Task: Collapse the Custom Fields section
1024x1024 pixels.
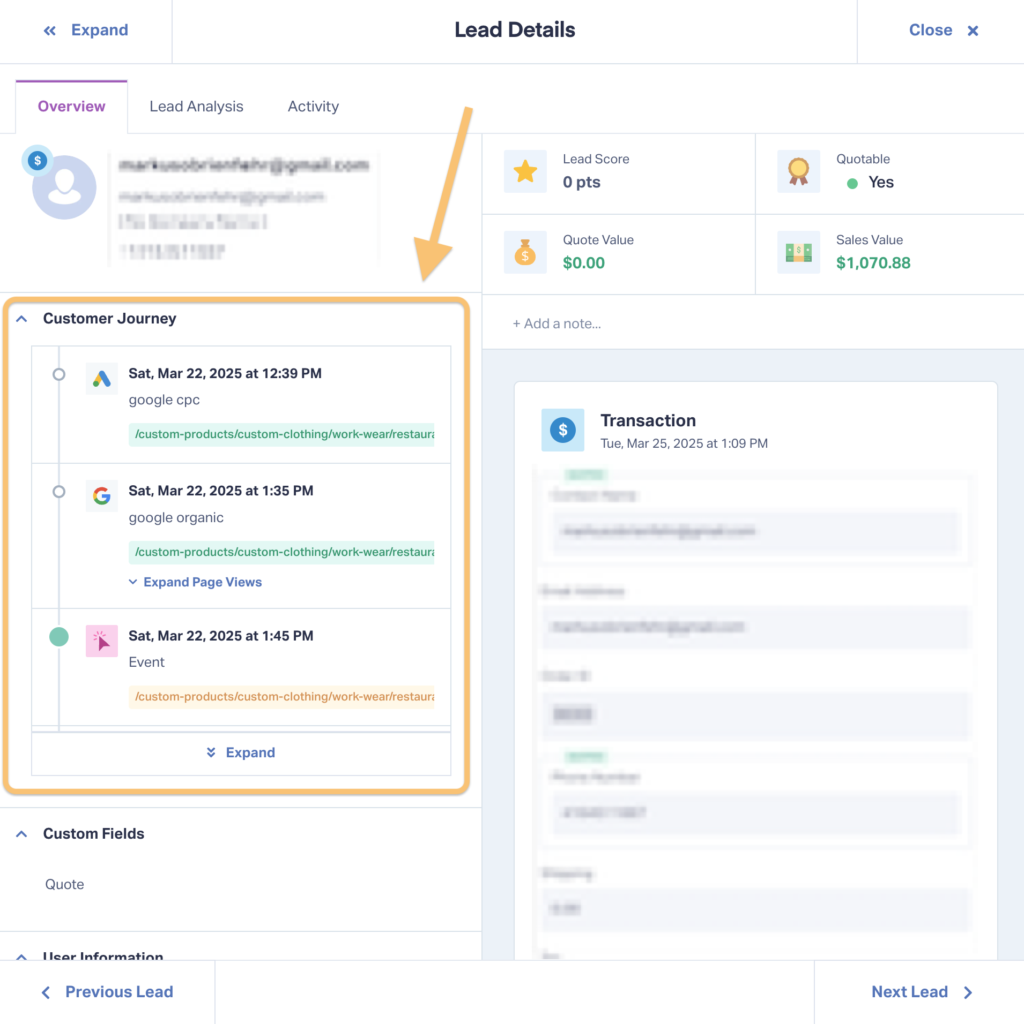Action: click(x=22, y=834)
